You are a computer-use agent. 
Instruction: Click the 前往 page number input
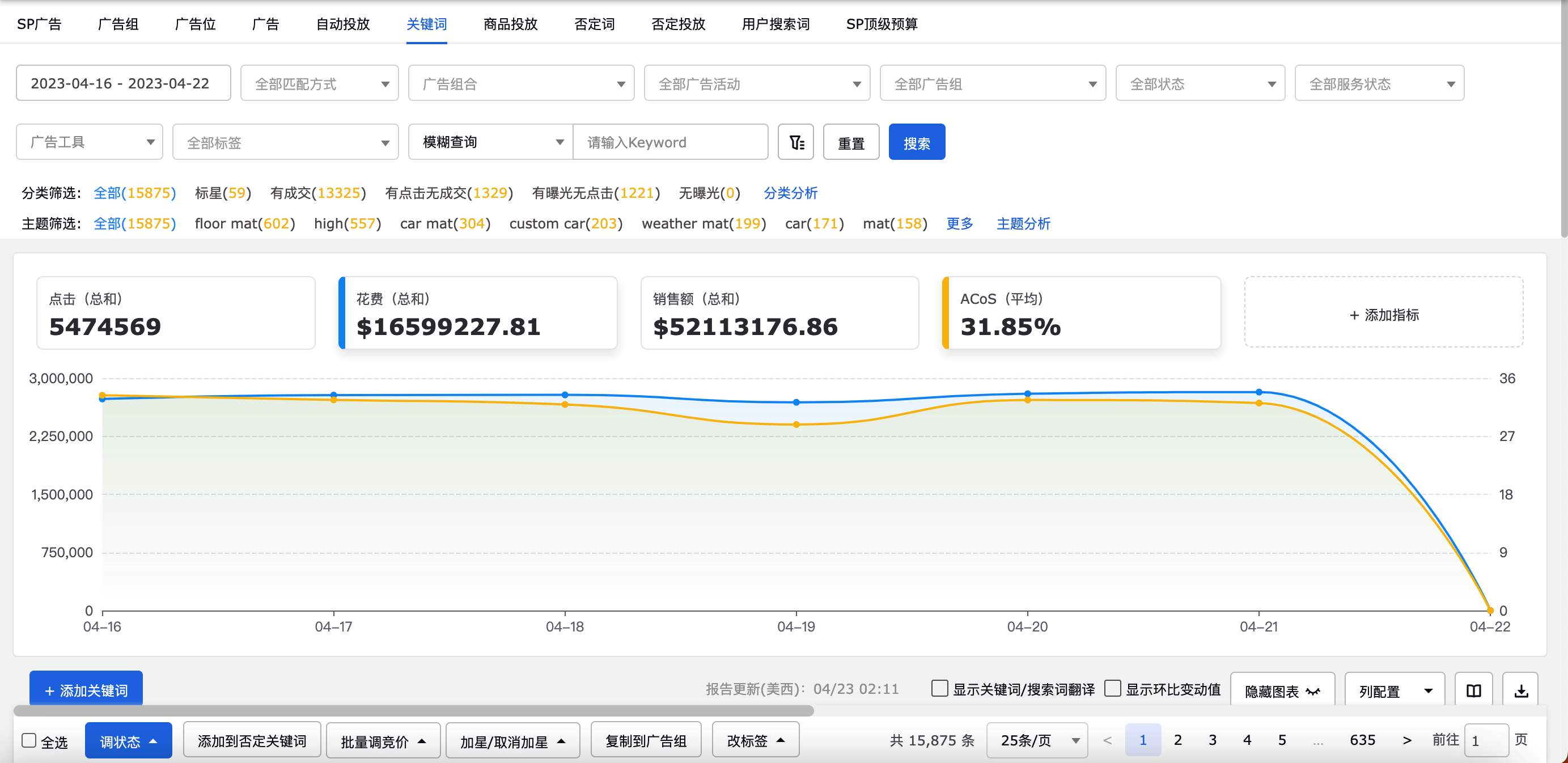coord(1486,740)
